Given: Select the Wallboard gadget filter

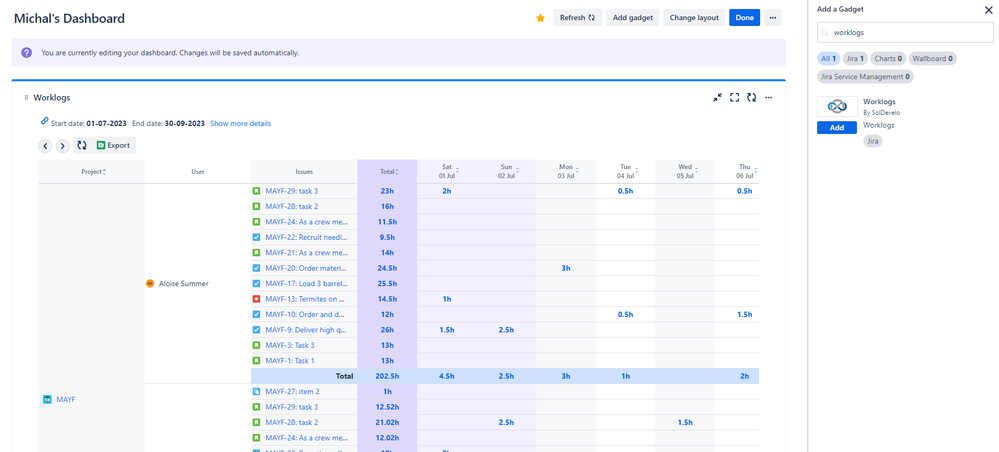Looking at the screenshot, I should pos(932,59).
